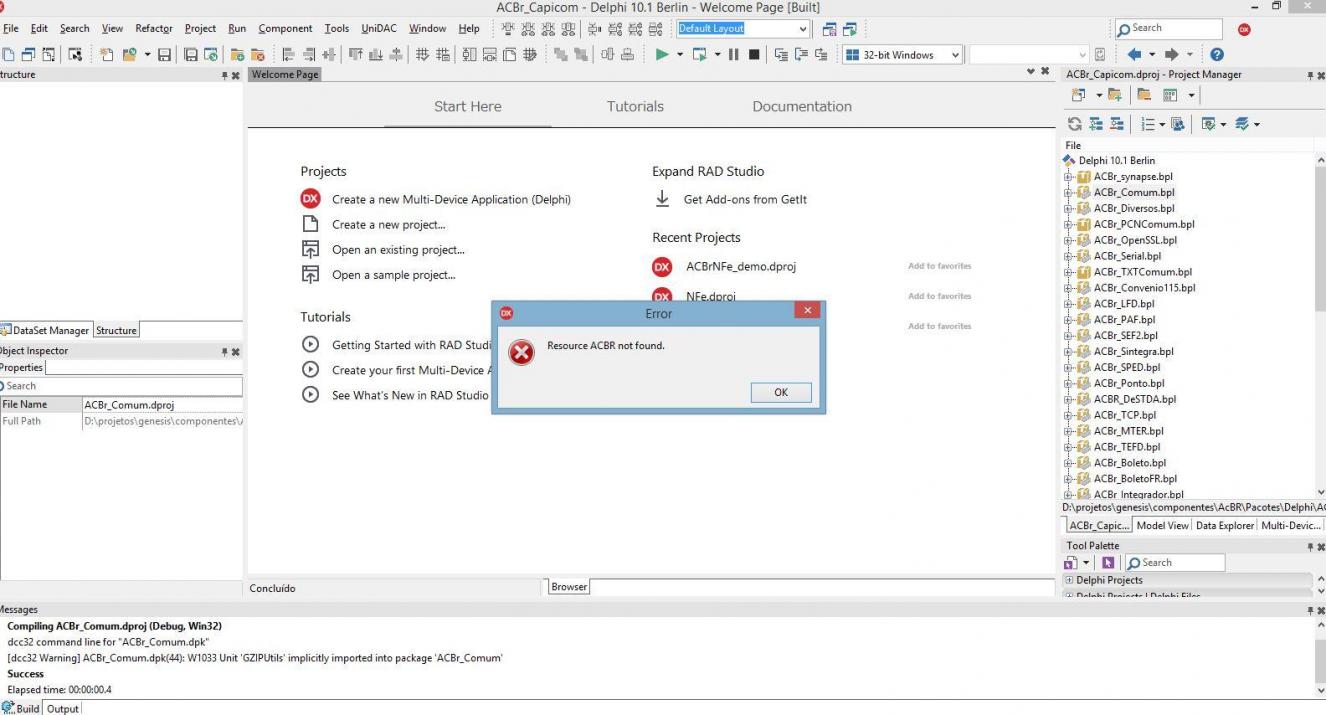Select the Output tab in Messages

63,708
